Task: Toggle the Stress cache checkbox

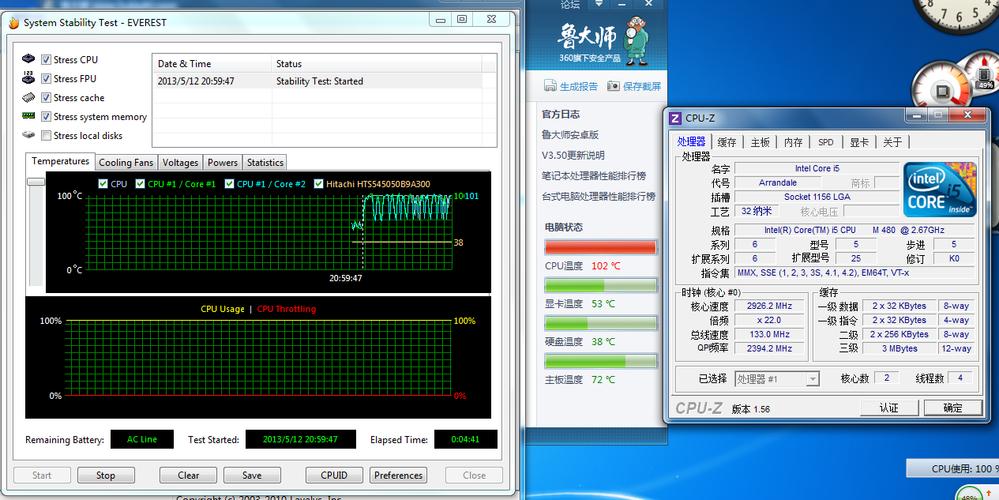Action: (46, 97)
